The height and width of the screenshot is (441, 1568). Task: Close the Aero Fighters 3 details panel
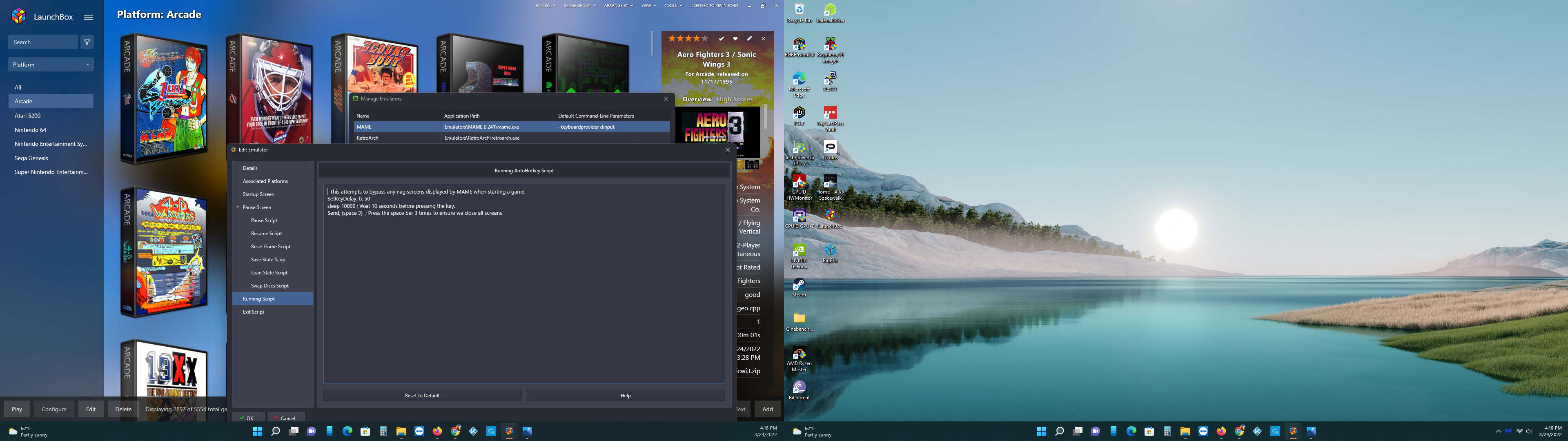pyautogui.click(x=763, y=38)
